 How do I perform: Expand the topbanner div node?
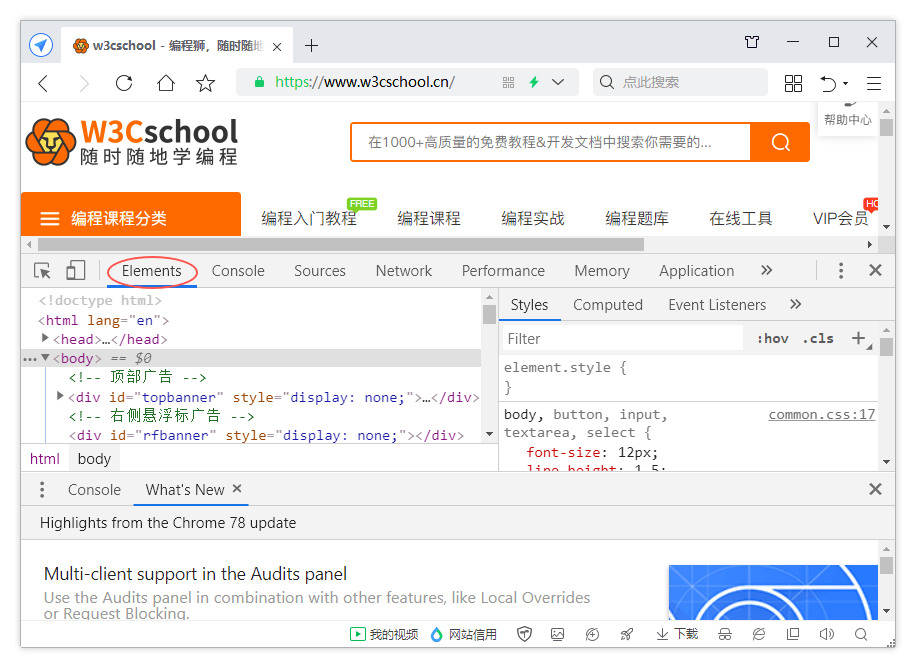coord(60,396)
